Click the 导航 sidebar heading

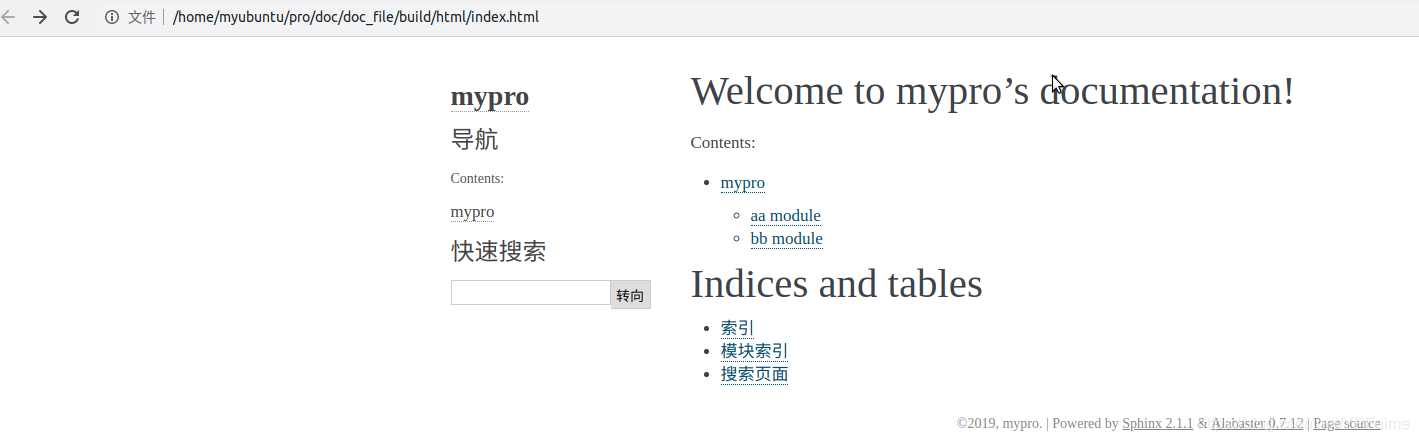(475, 139)
